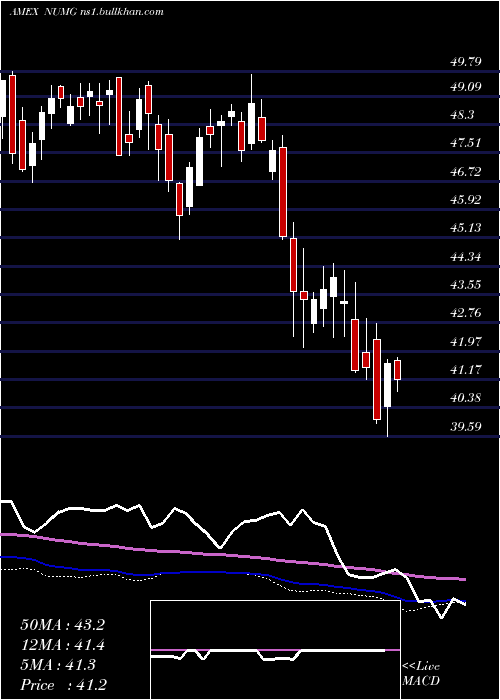Click the 12MA : 41.4 legend value
Viewport: 500px width, 700px height.
(x=62, y=645)
